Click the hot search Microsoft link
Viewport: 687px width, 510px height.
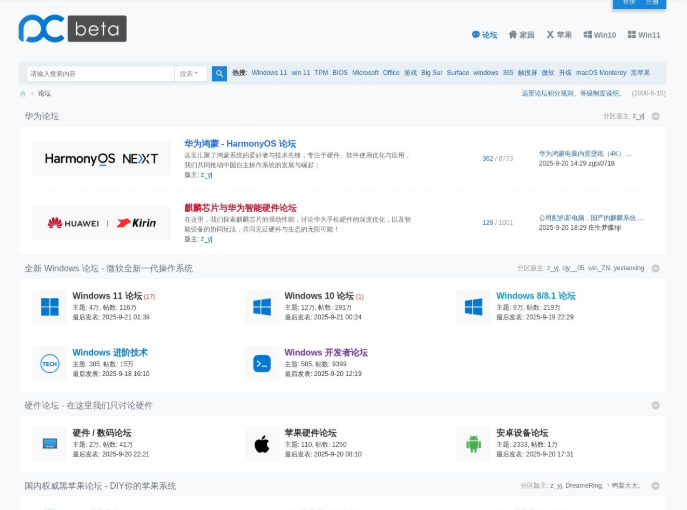coord(365,73)
